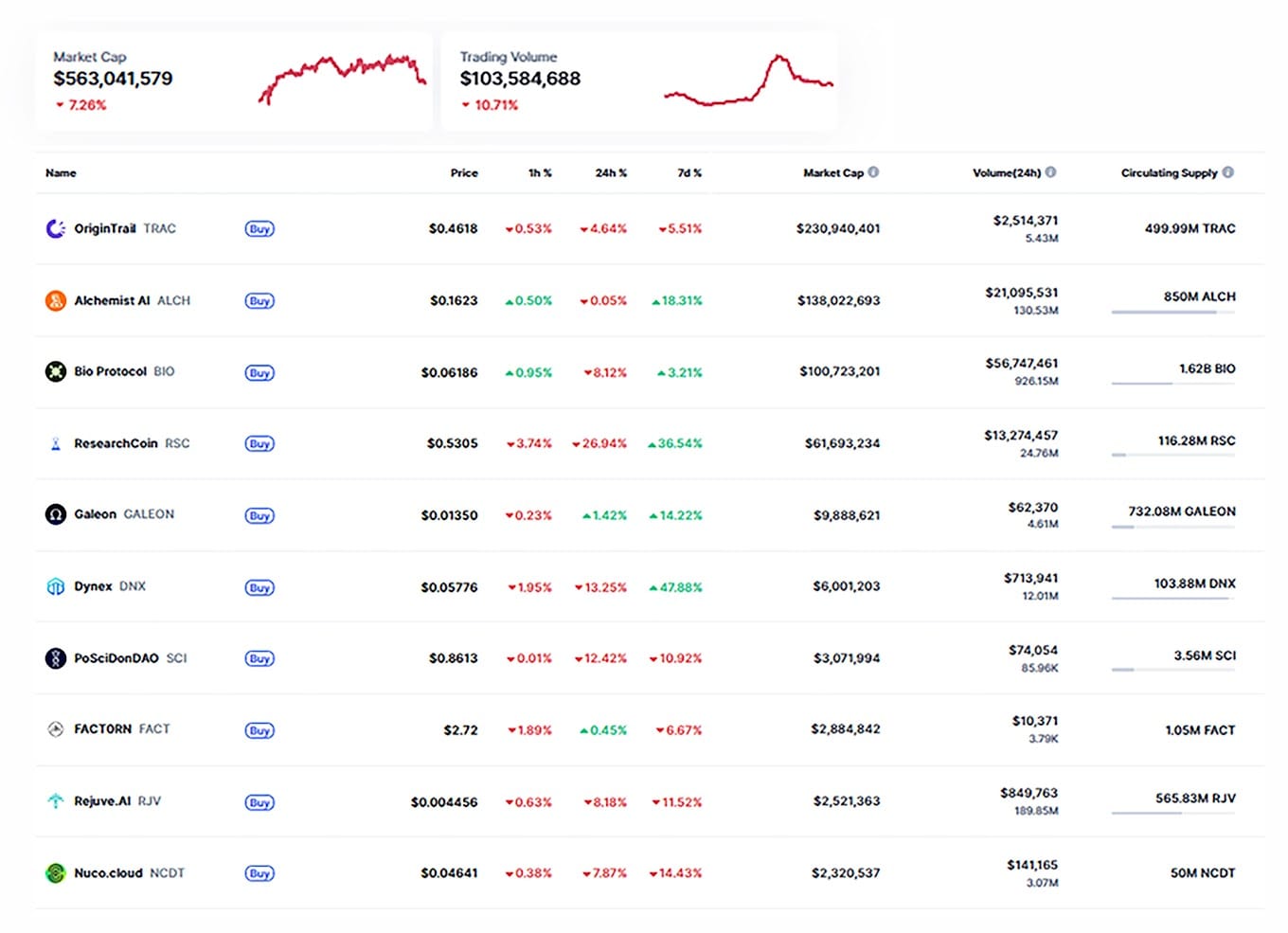Image resolution: width=1288 pixels, height=933 pixels.
Task: Click the ResearchCoin RSC flask icon
Action: coord(55,443)
